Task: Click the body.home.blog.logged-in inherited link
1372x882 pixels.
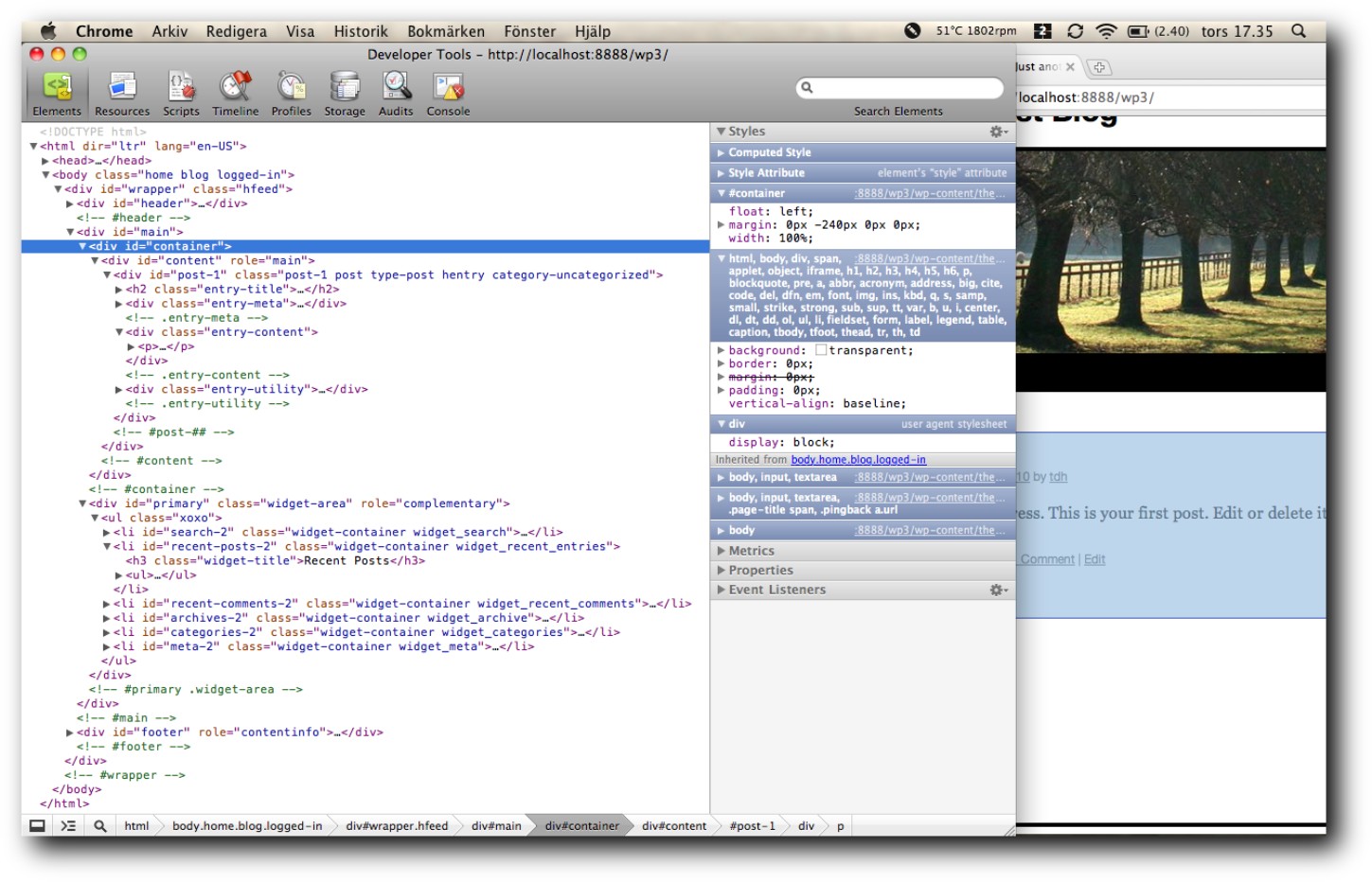Action: [x=858, y=460]
